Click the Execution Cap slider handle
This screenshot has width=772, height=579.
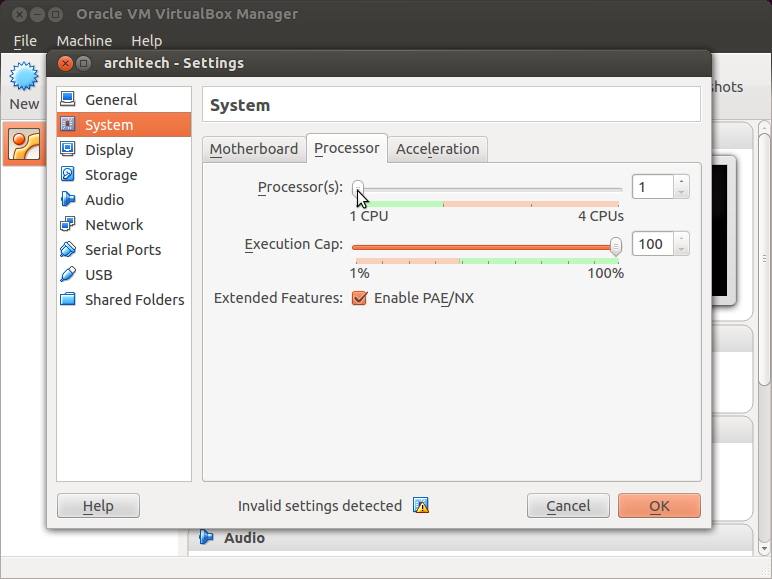tap(615, 246)
